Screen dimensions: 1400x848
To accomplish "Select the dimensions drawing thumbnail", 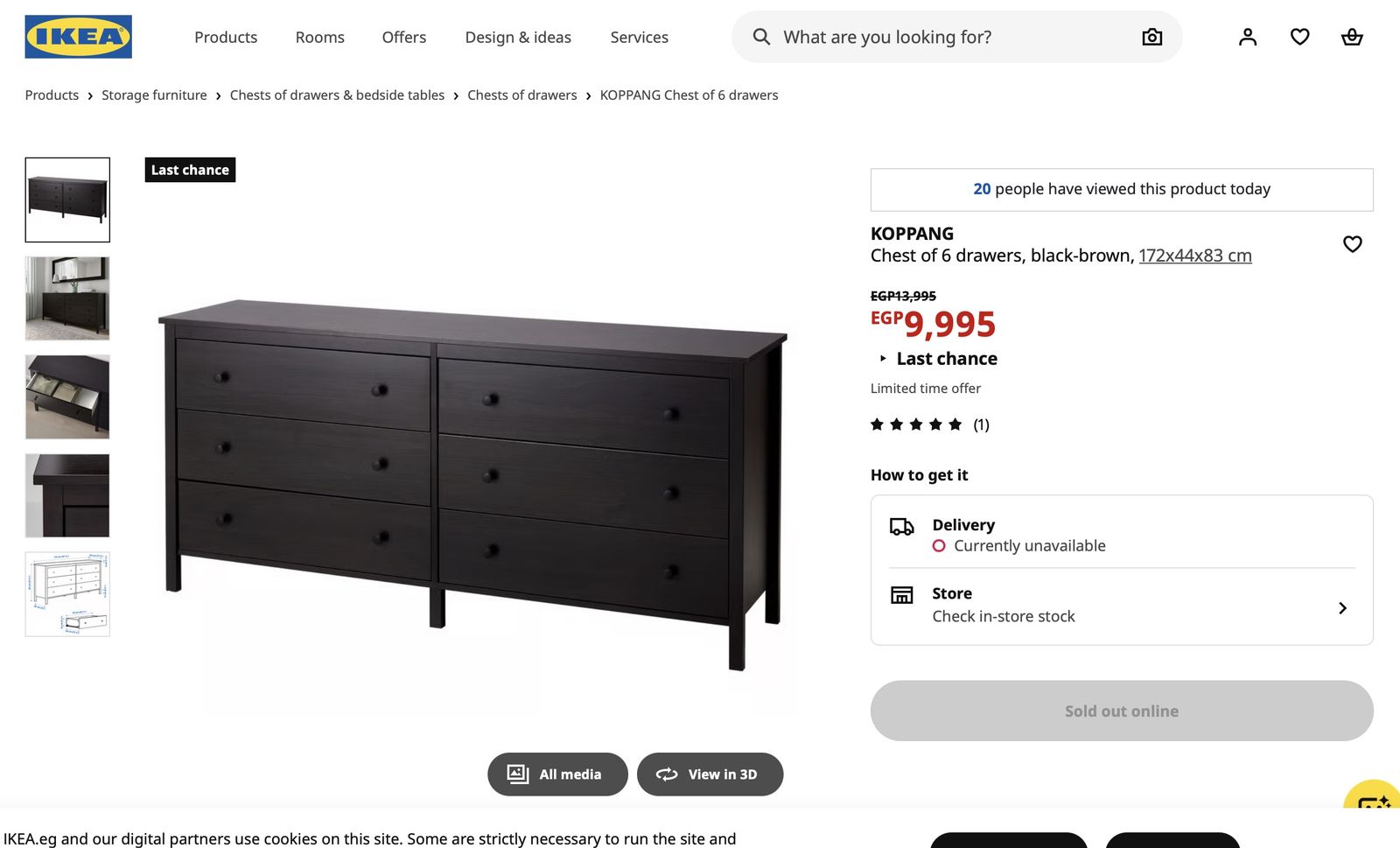I will (x=67, y=594).
